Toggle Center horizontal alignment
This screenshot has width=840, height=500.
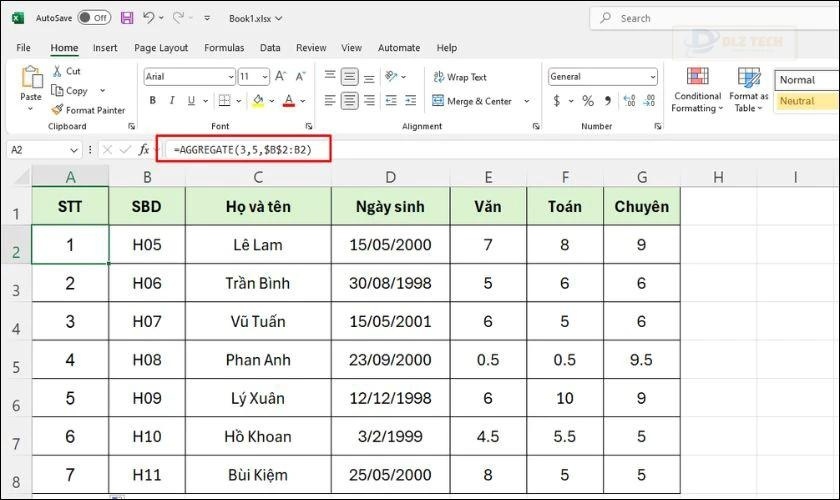(x=349, y=100)
